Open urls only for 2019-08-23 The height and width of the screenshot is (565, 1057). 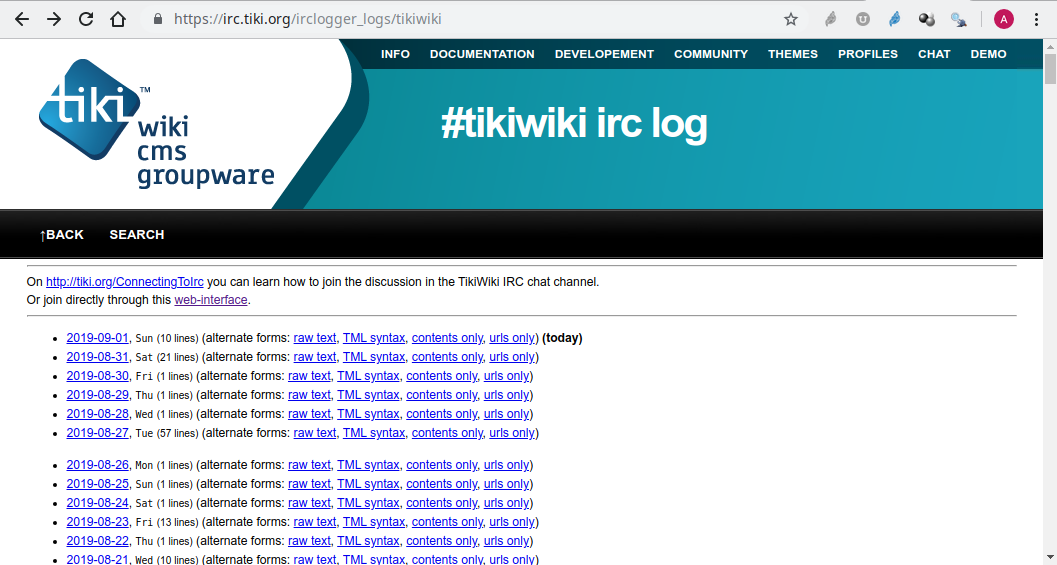click(x=512, y=521)
